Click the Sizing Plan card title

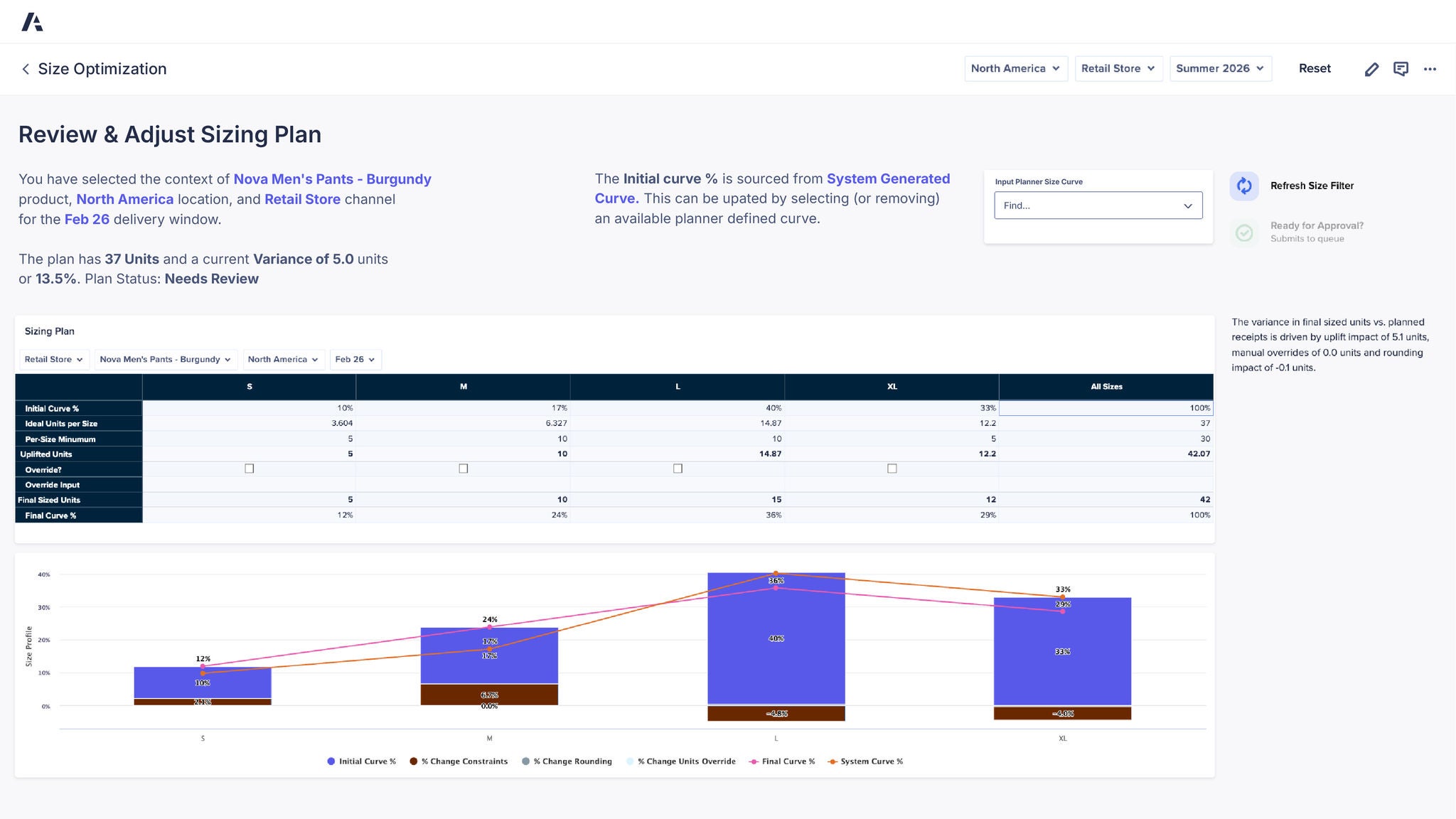(50, 331)
